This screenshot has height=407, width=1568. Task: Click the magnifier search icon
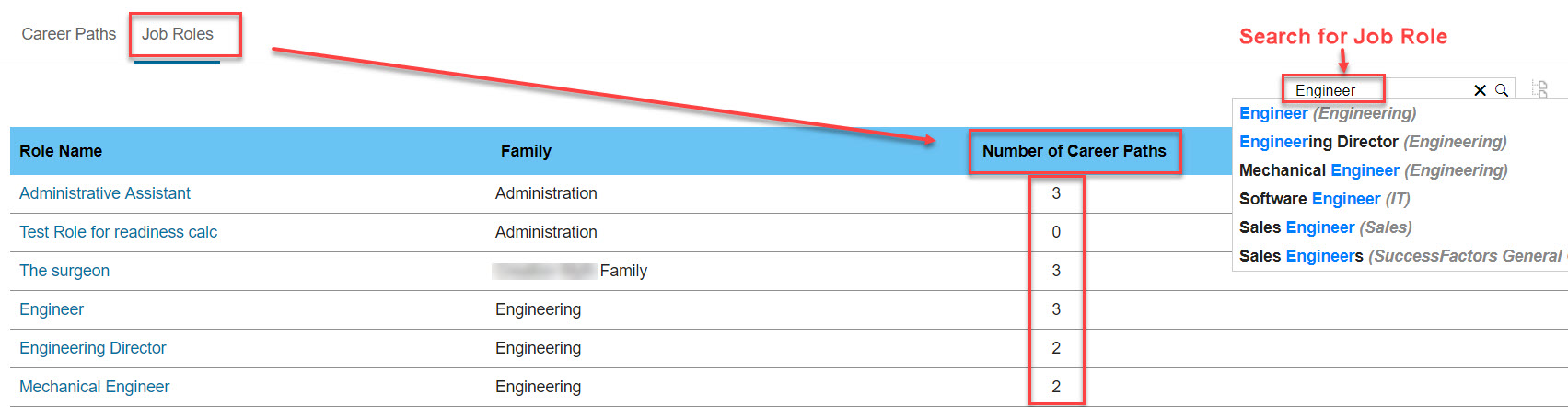pos(1502,90)
